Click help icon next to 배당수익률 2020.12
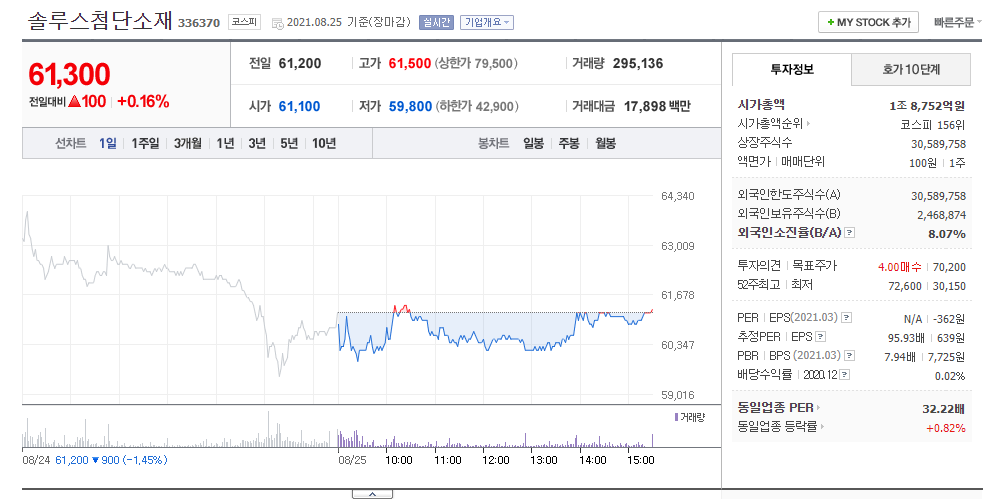Image resolution: width=994 pixels, height=499 pixels. click(844, 375)
